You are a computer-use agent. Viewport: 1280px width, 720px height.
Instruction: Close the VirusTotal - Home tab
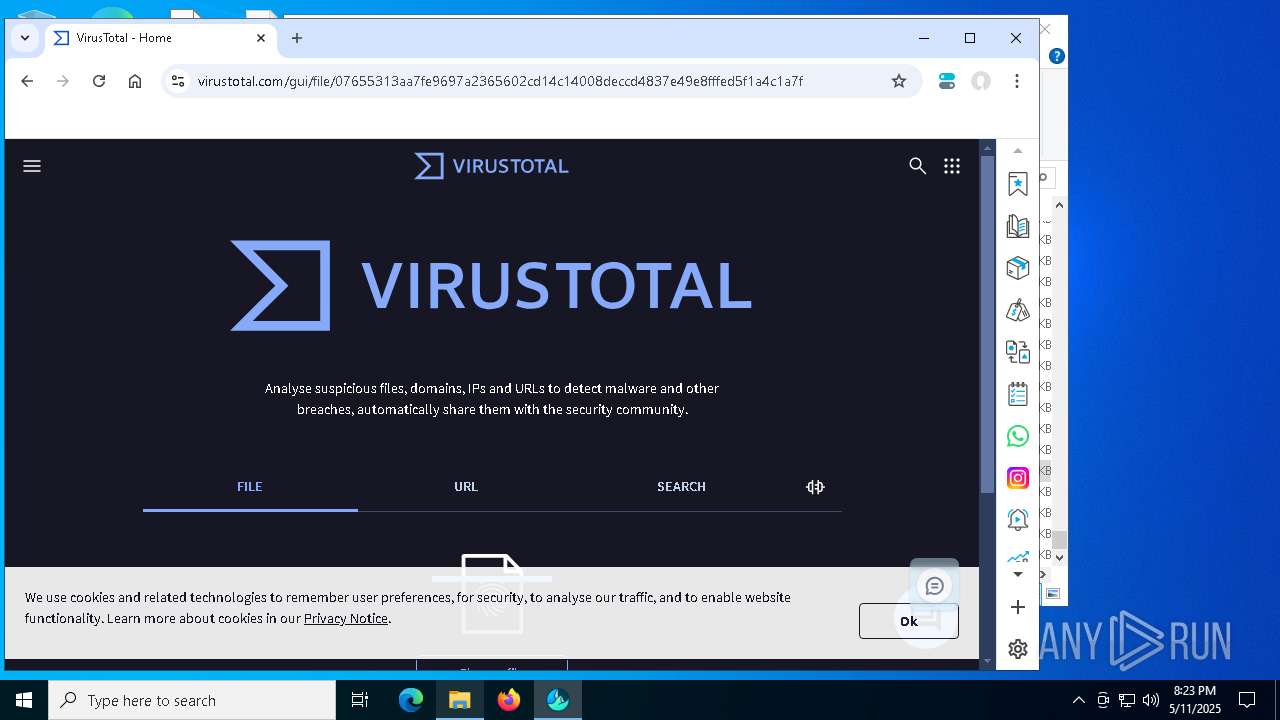tap(261, 38)
